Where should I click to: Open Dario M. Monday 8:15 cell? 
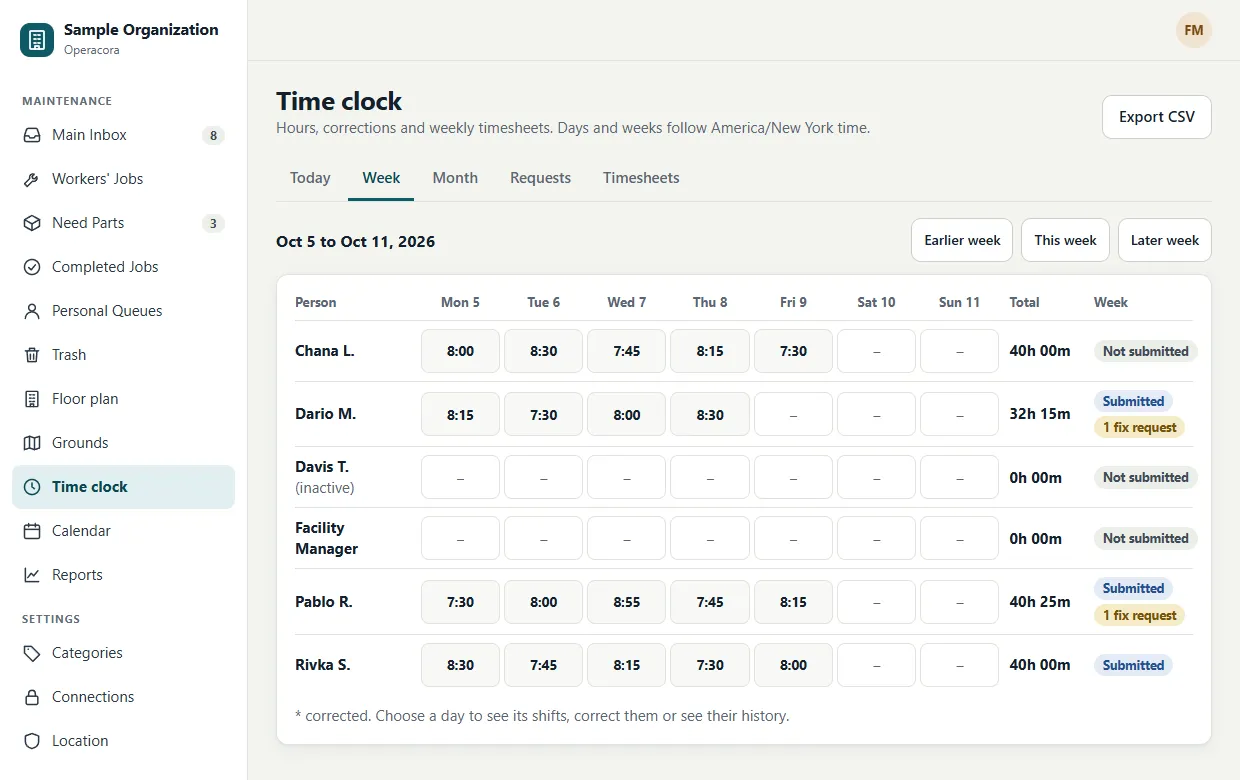click(x=460, y=414)
